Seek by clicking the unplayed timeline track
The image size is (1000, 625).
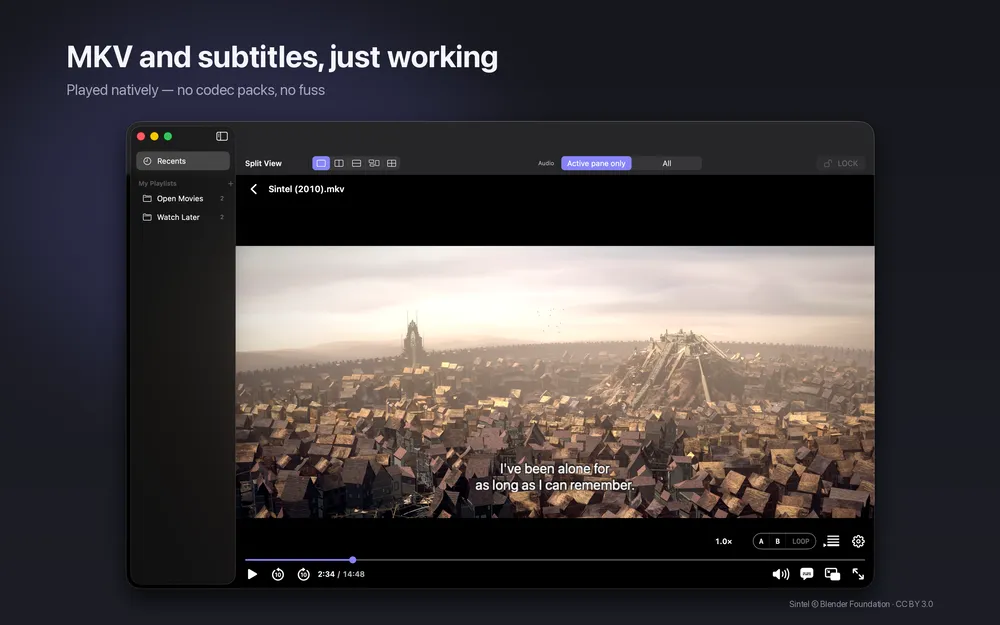(610, 560)
